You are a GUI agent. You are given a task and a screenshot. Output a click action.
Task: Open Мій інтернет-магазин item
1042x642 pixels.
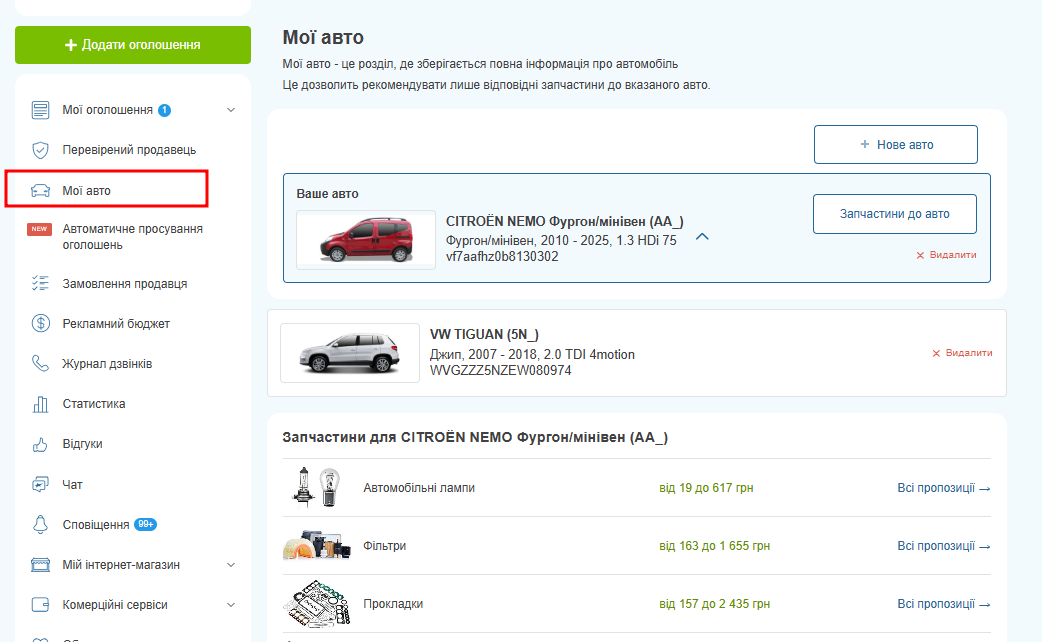click(121, 565)
